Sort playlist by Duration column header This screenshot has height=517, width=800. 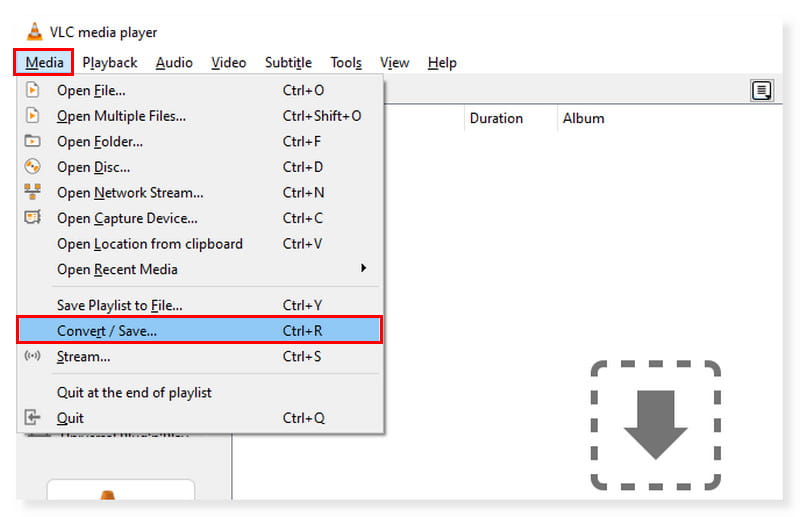[496, 118]
